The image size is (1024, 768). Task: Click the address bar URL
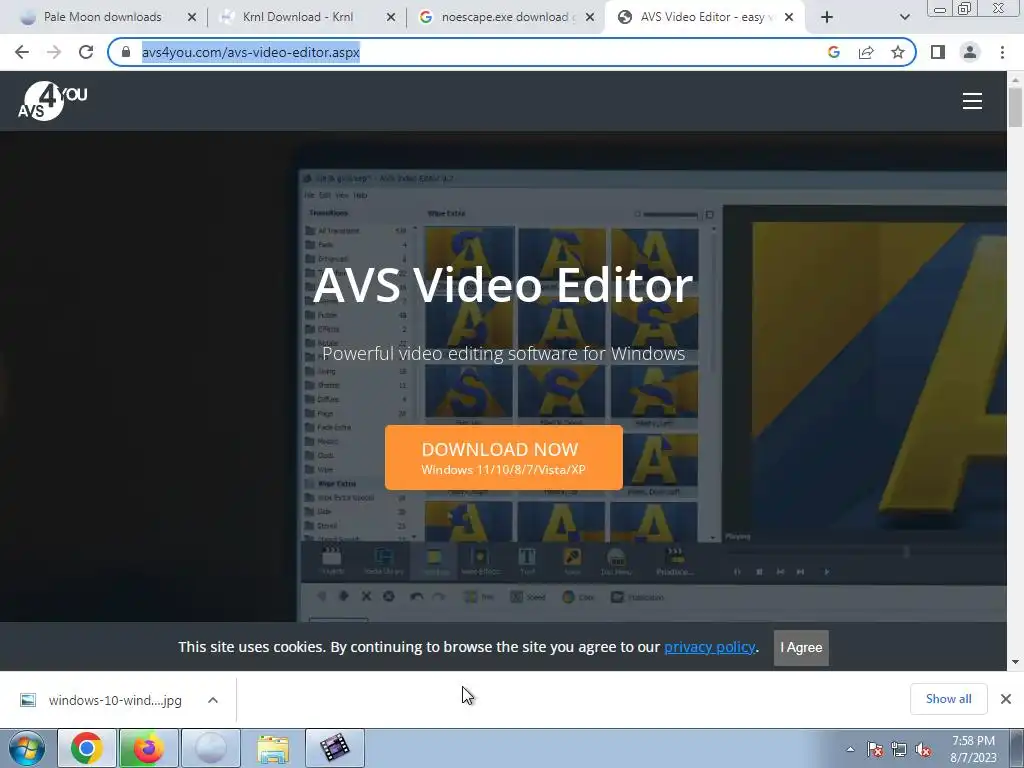click(251, 52)
